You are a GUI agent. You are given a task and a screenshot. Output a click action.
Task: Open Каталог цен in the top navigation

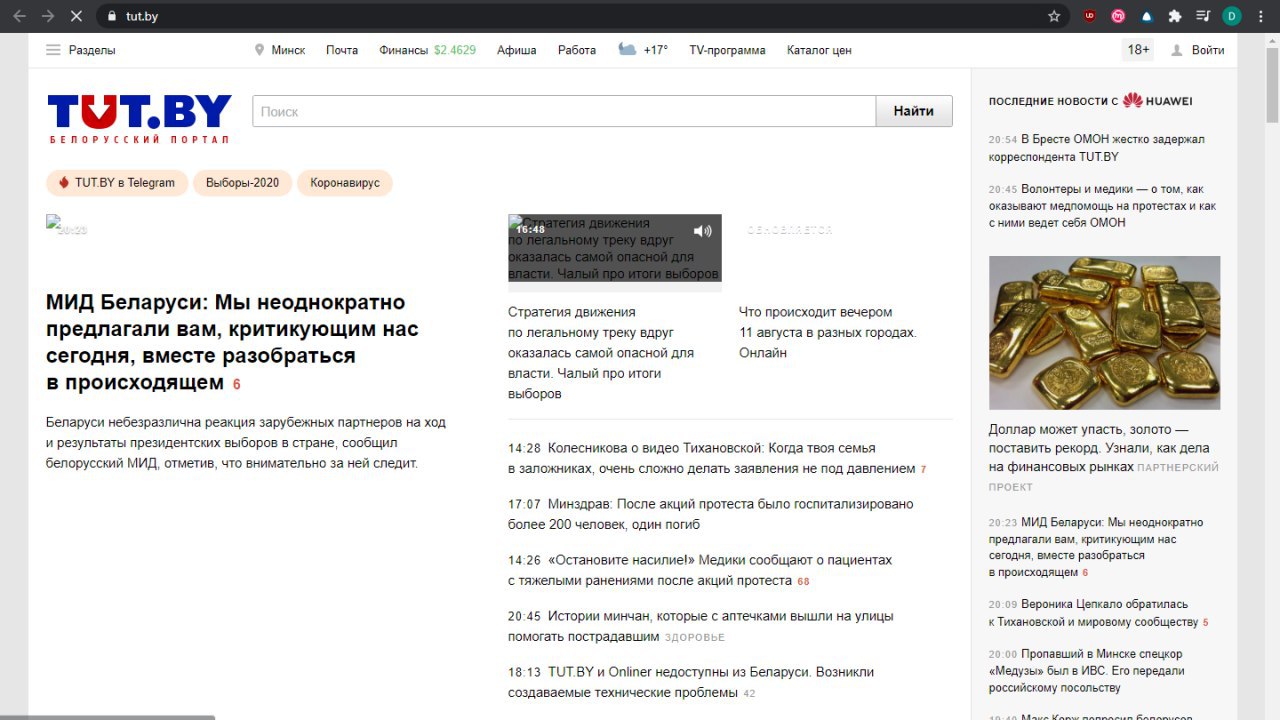click(819, 50)
